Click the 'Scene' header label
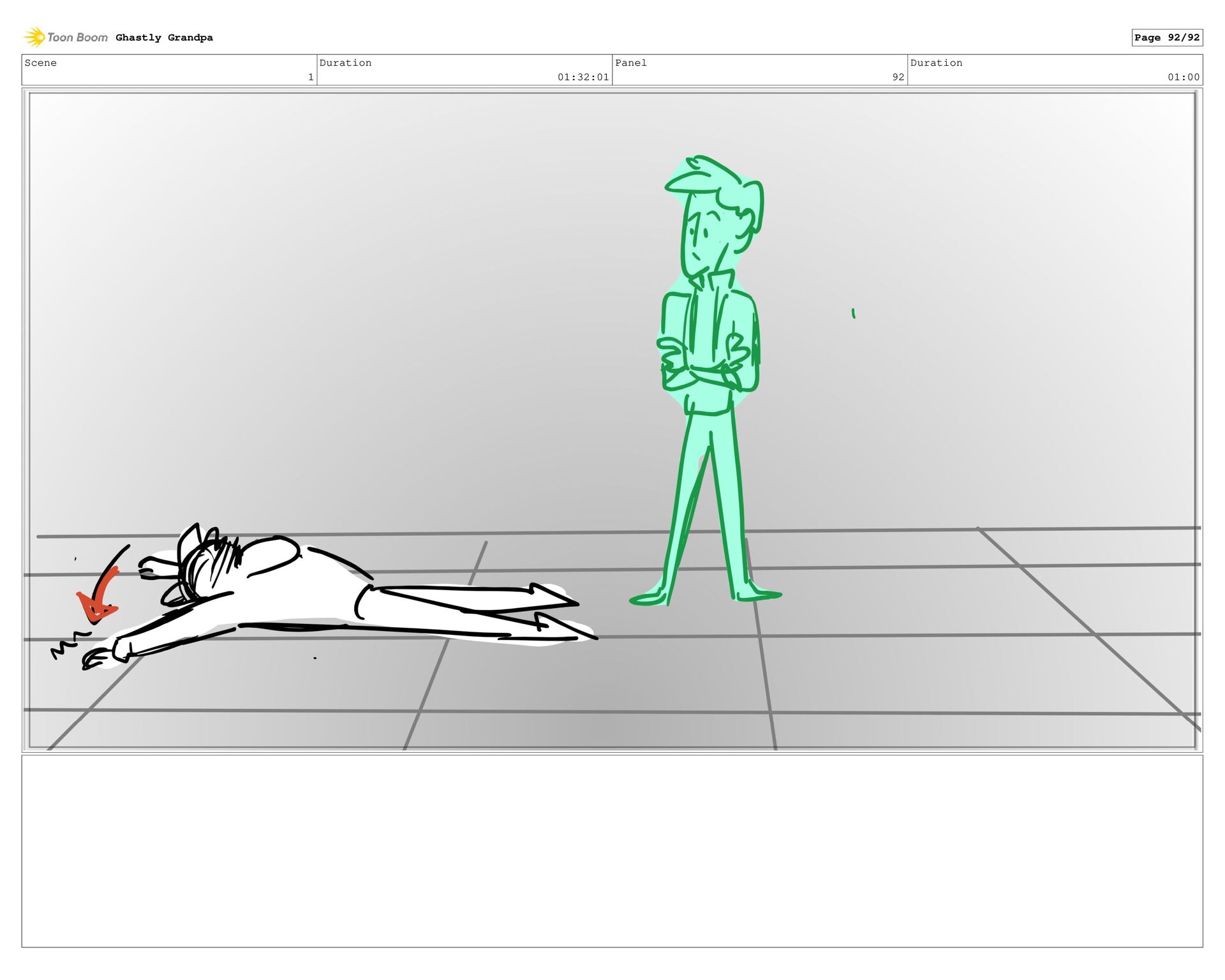Screen dimensions: 1225x980 coord(41,63)
